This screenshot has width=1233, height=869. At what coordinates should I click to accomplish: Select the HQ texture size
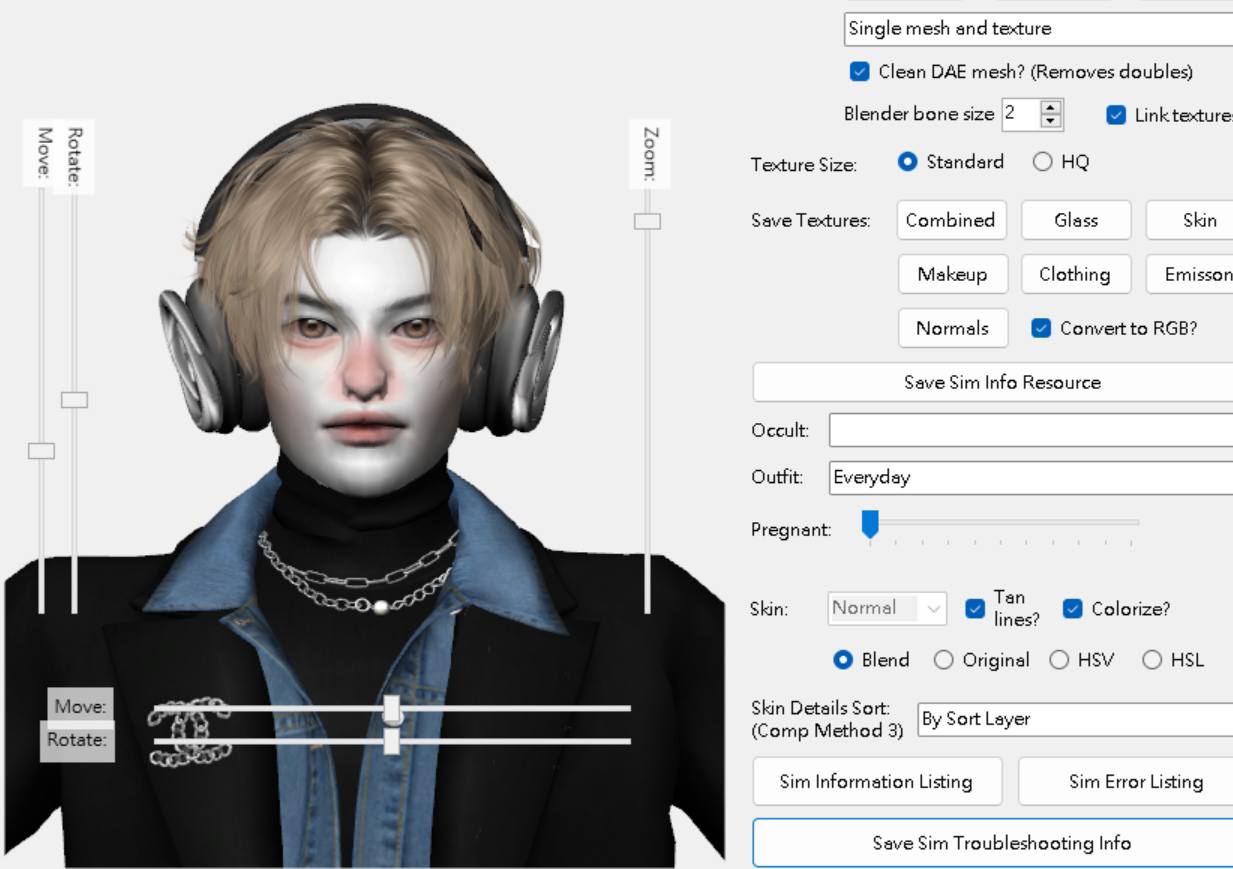1043,161
